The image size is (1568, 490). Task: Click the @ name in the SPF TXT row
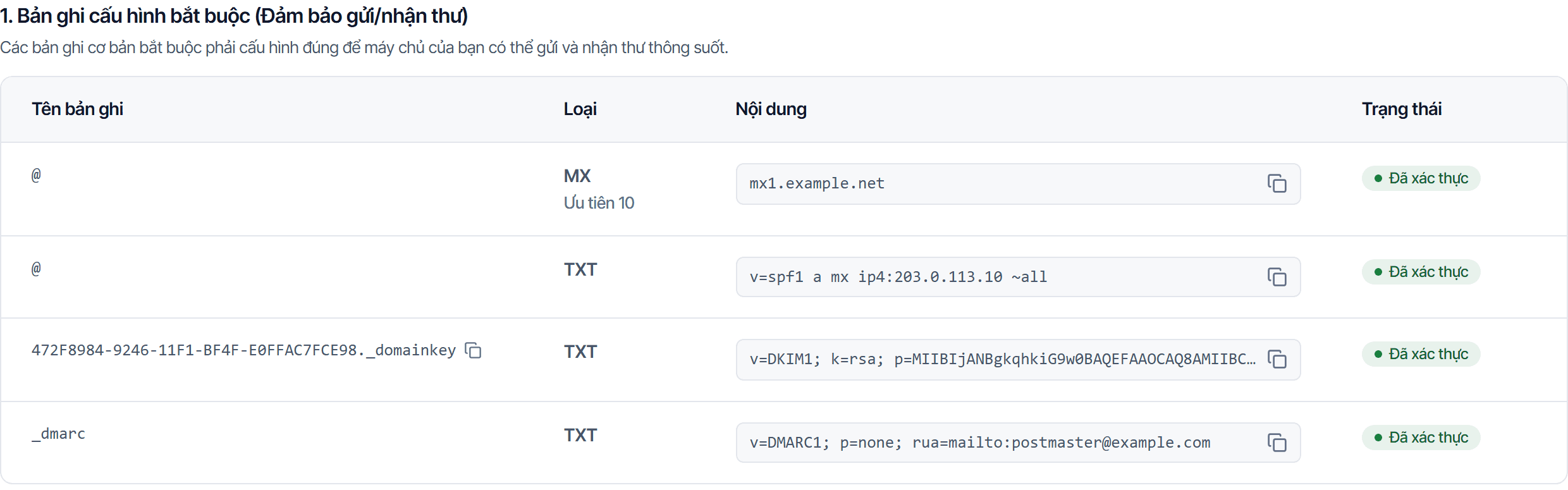click(x=36, y=269)
